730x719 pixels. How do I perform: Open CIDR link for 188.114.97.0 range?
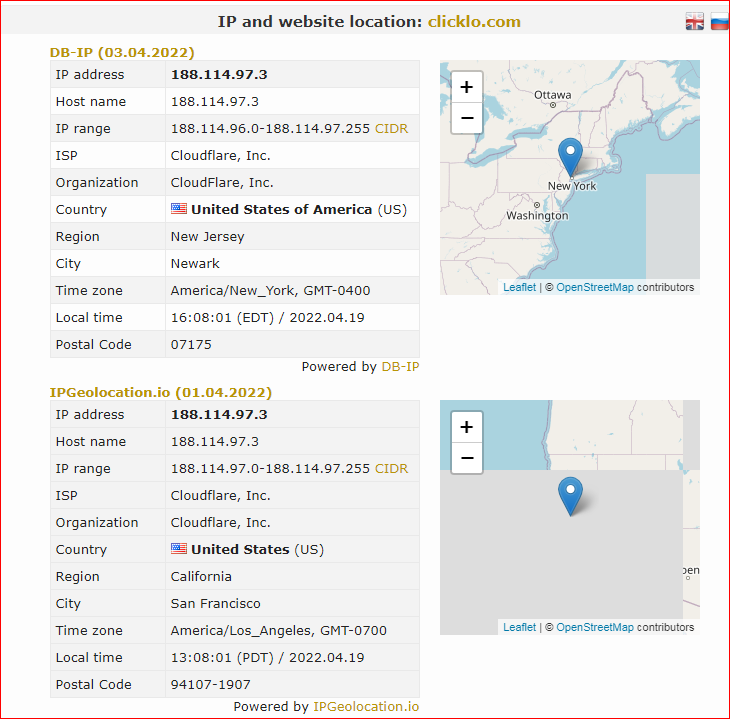point(392,468)
